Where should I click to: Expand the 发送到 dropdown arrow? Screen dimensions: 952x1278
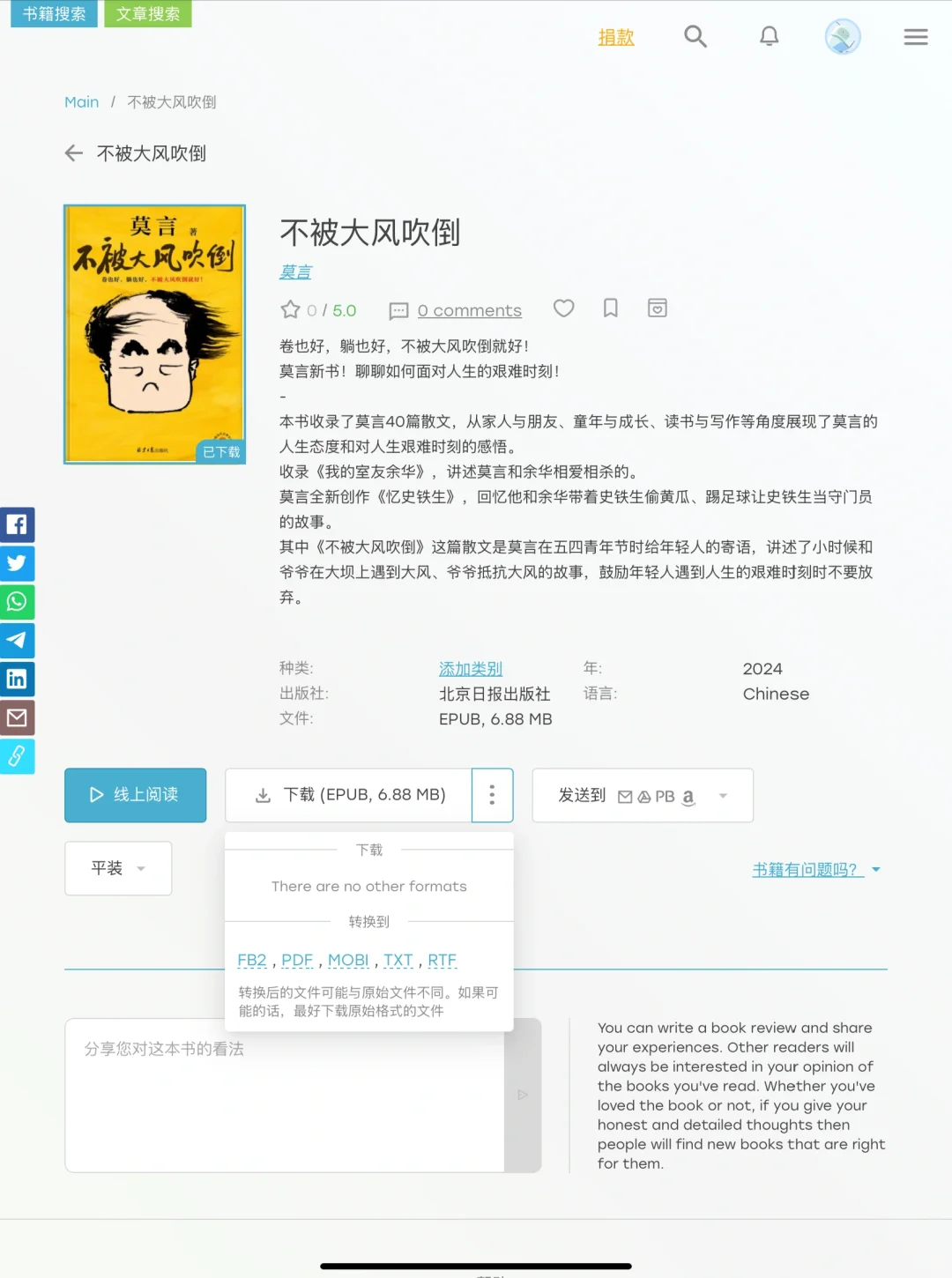coord(724,796)
